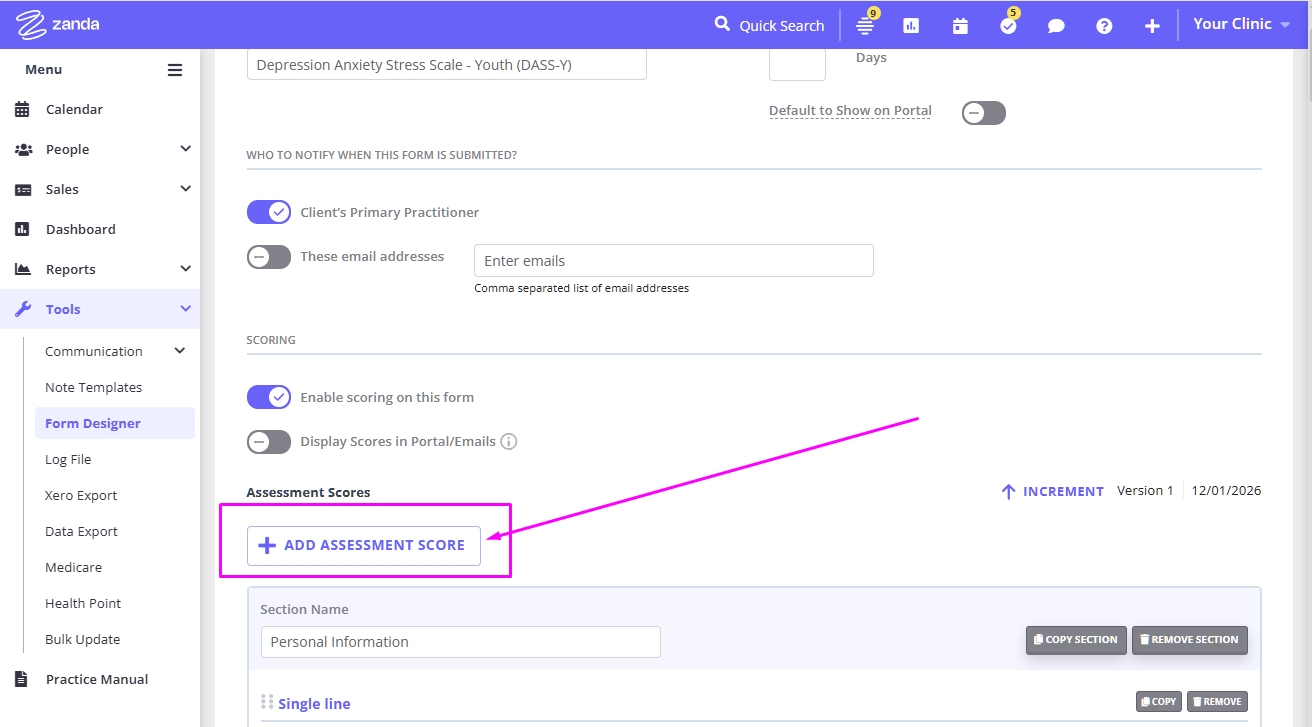Open the notifications icon with badge 9
The image size is (1312, 727).
(864, 24)
